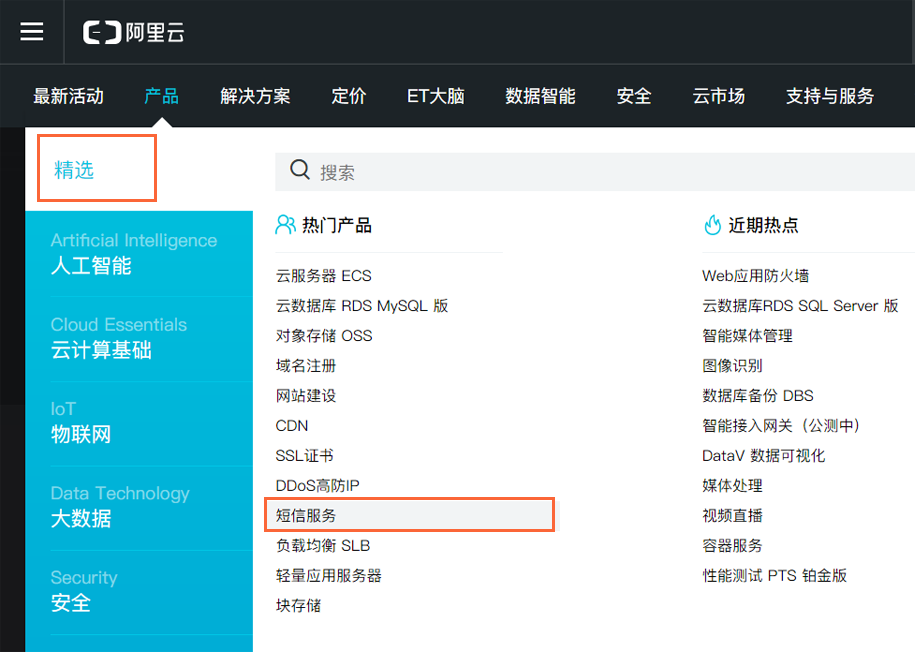Open DDoS高防IP link

pos(317,486)
